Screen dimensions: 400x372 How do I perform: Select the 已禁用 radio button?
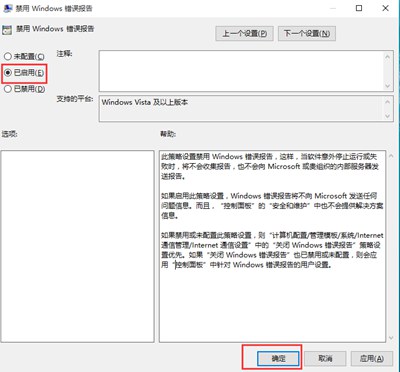[x=24, y=89]
